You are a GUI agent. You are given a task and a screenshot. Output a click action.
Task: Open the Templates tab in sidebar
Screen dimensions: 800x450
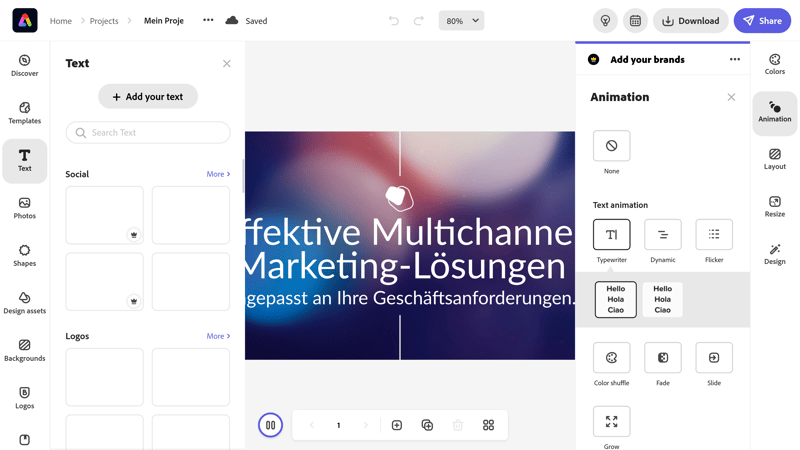[24, 113]
